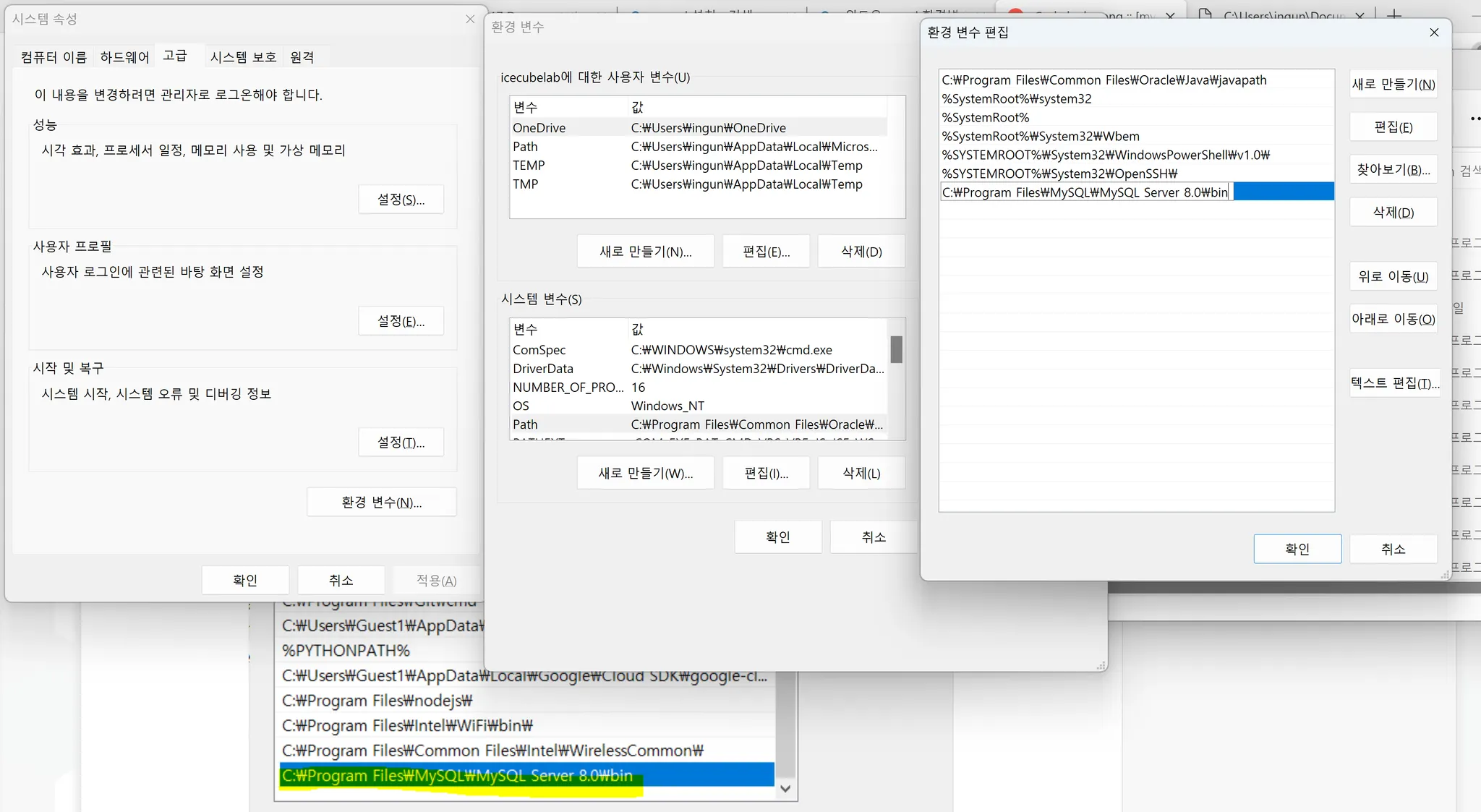Click 아래로 이동(O) button
1481x812 pixels.
click(1393, 319)
